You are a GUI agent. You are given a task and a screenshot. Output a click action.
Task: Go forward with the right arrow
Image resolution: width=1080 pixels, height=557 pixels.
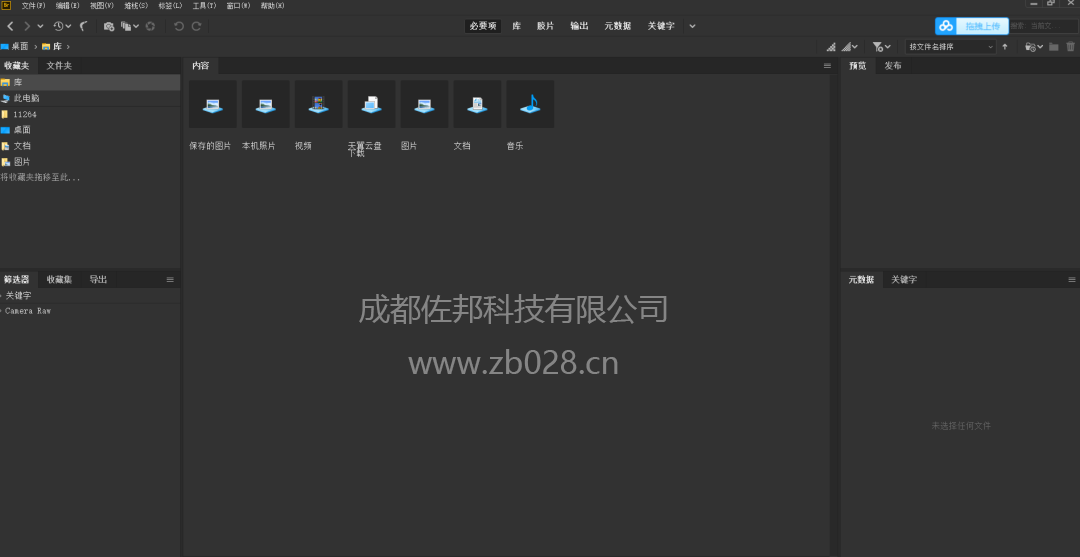[27, 26]
